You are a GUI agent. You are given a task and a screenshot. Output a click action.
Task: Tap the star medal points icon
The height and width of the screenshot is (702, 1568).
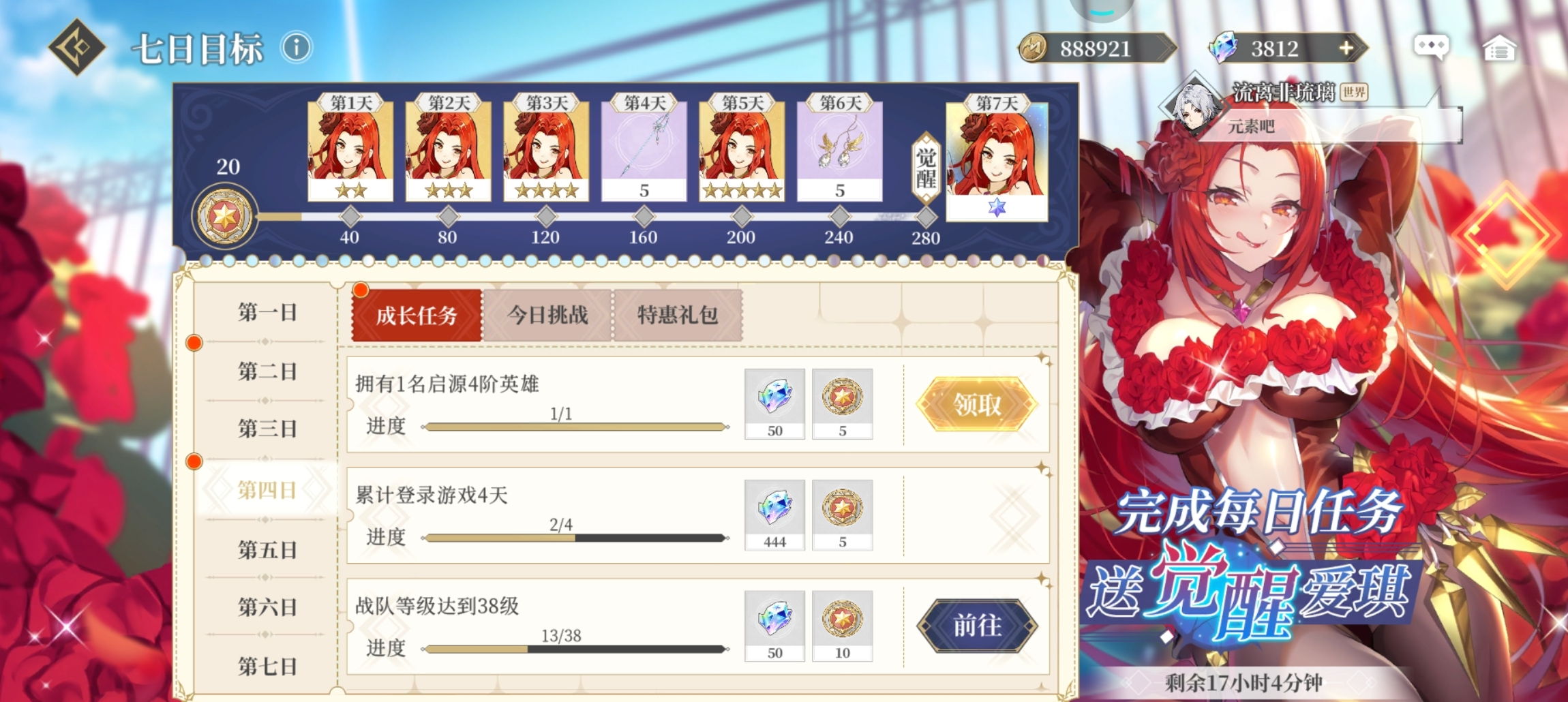click(224, 217)
